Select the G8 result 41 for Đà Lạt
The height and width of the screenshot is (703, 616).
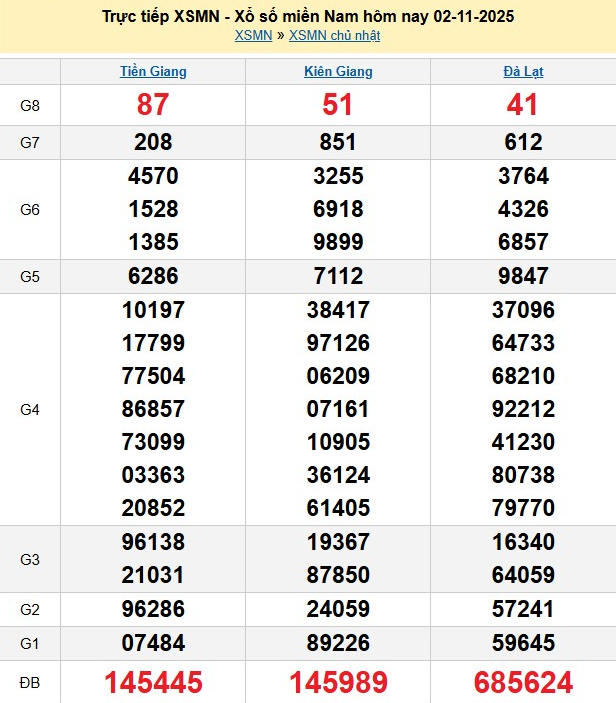point(523,105)
